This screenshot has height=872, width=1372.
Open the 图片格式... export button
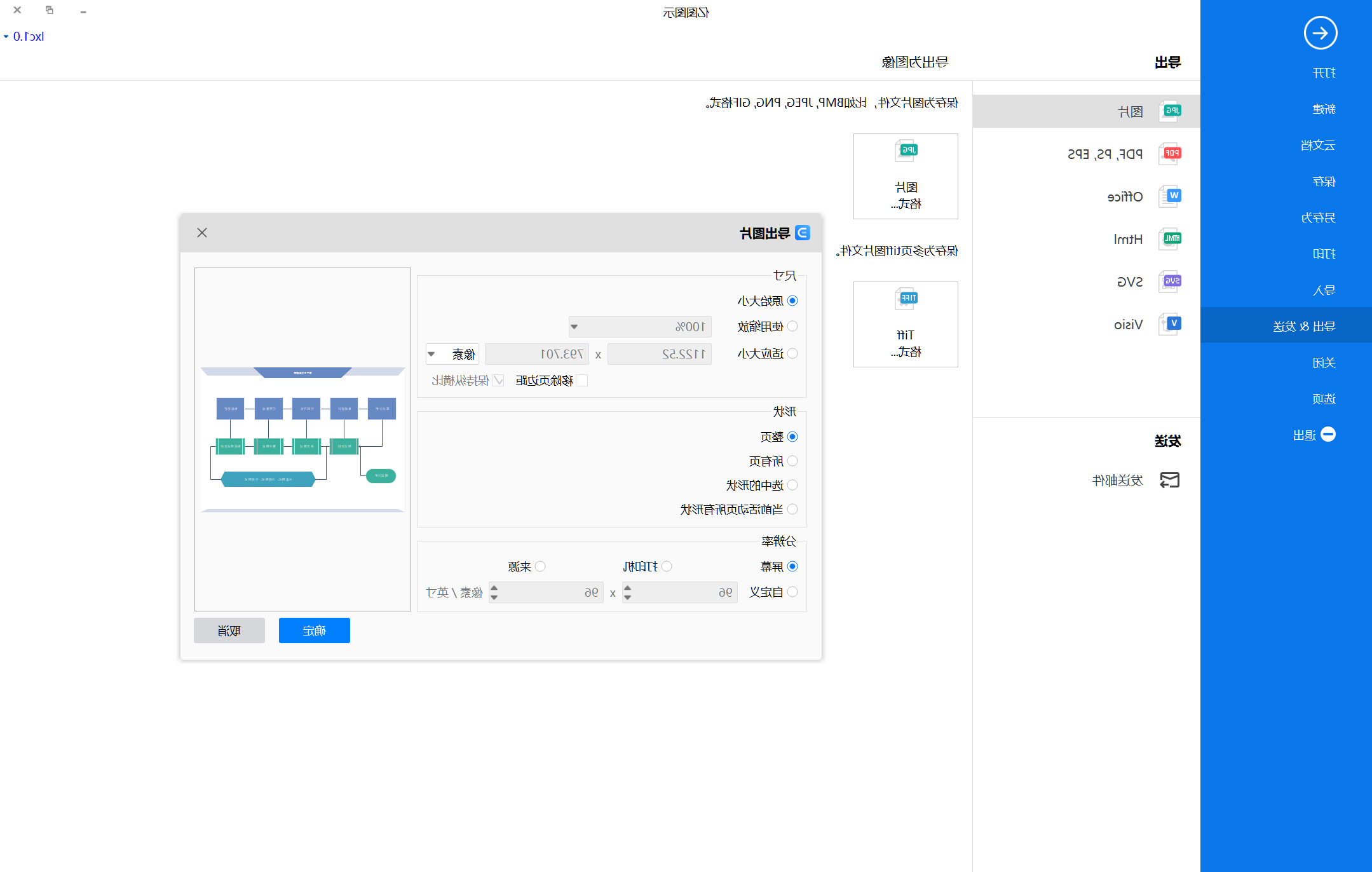point(906,176)
